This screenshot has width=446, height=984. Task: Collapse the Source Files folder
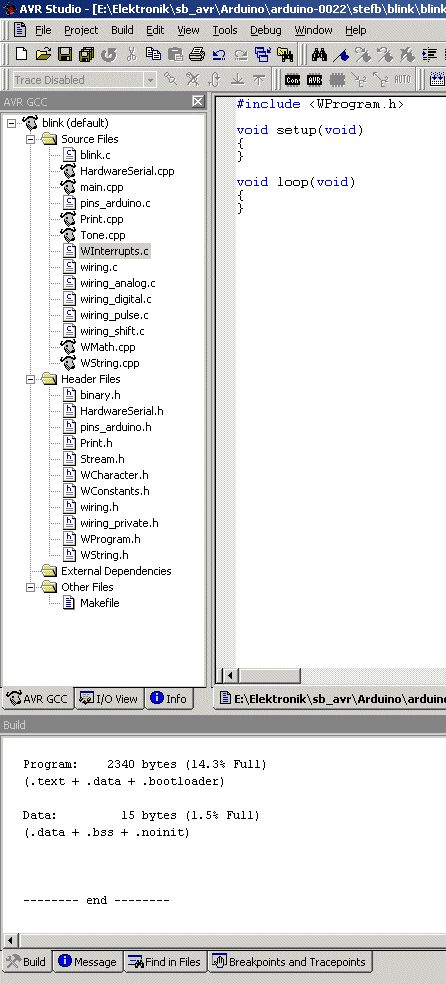click(x=30, y=139)
